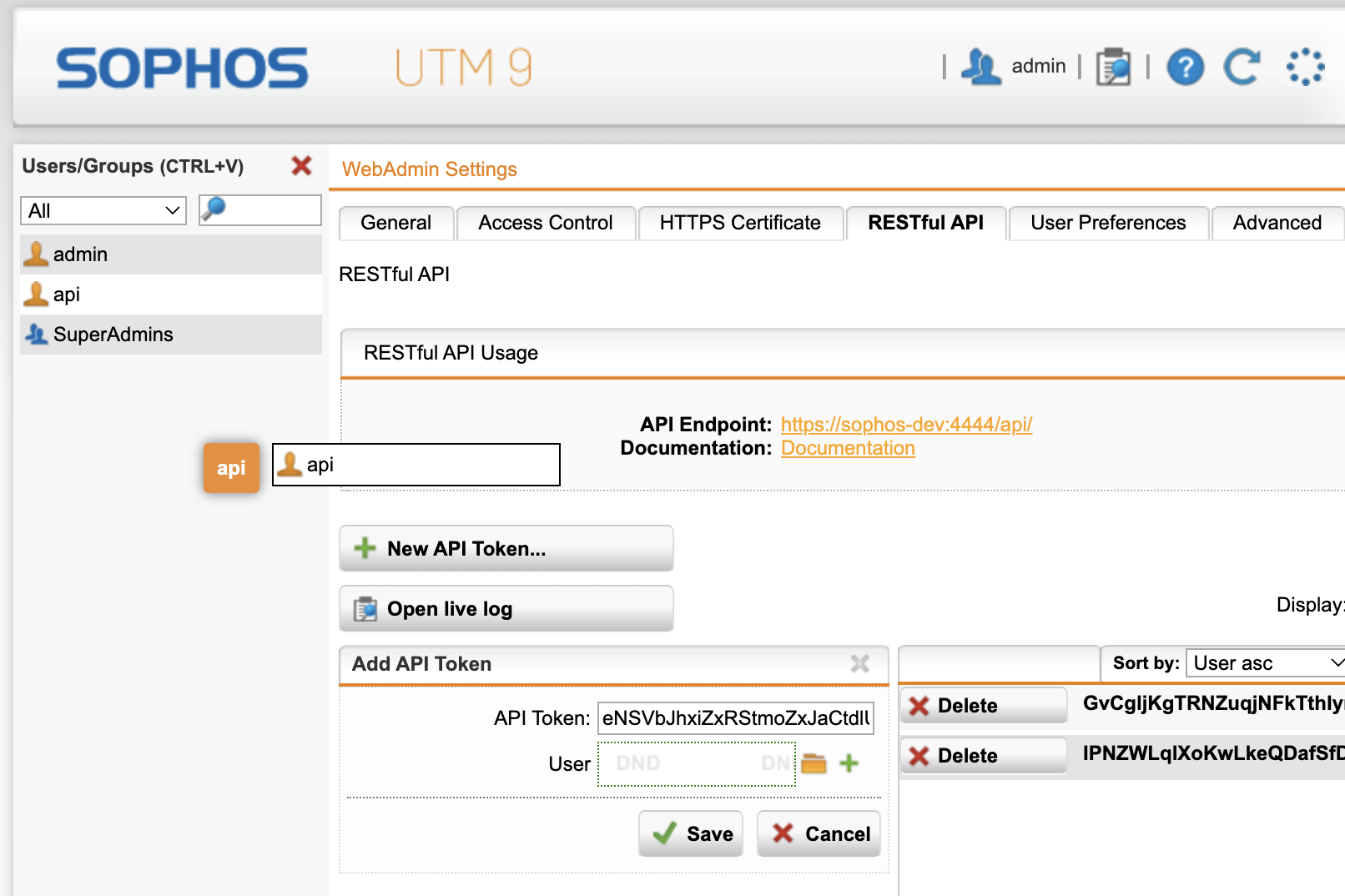The height and width of the screenshot is (896, 1345).
Task: Close the Add API Token dialog
Action: click(859, 664)
